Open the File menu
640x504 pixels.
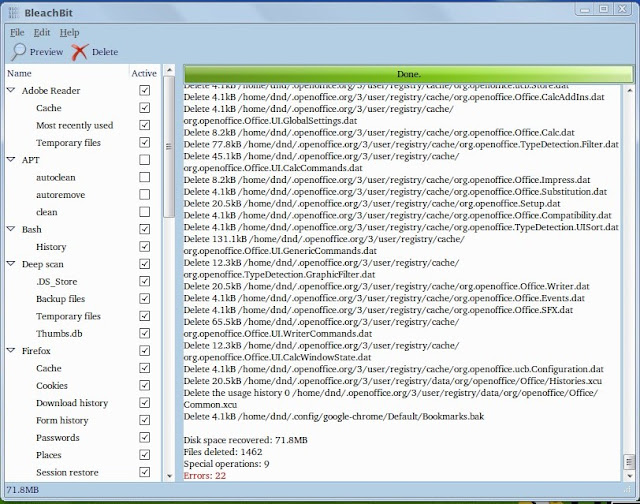pos(17,33)
